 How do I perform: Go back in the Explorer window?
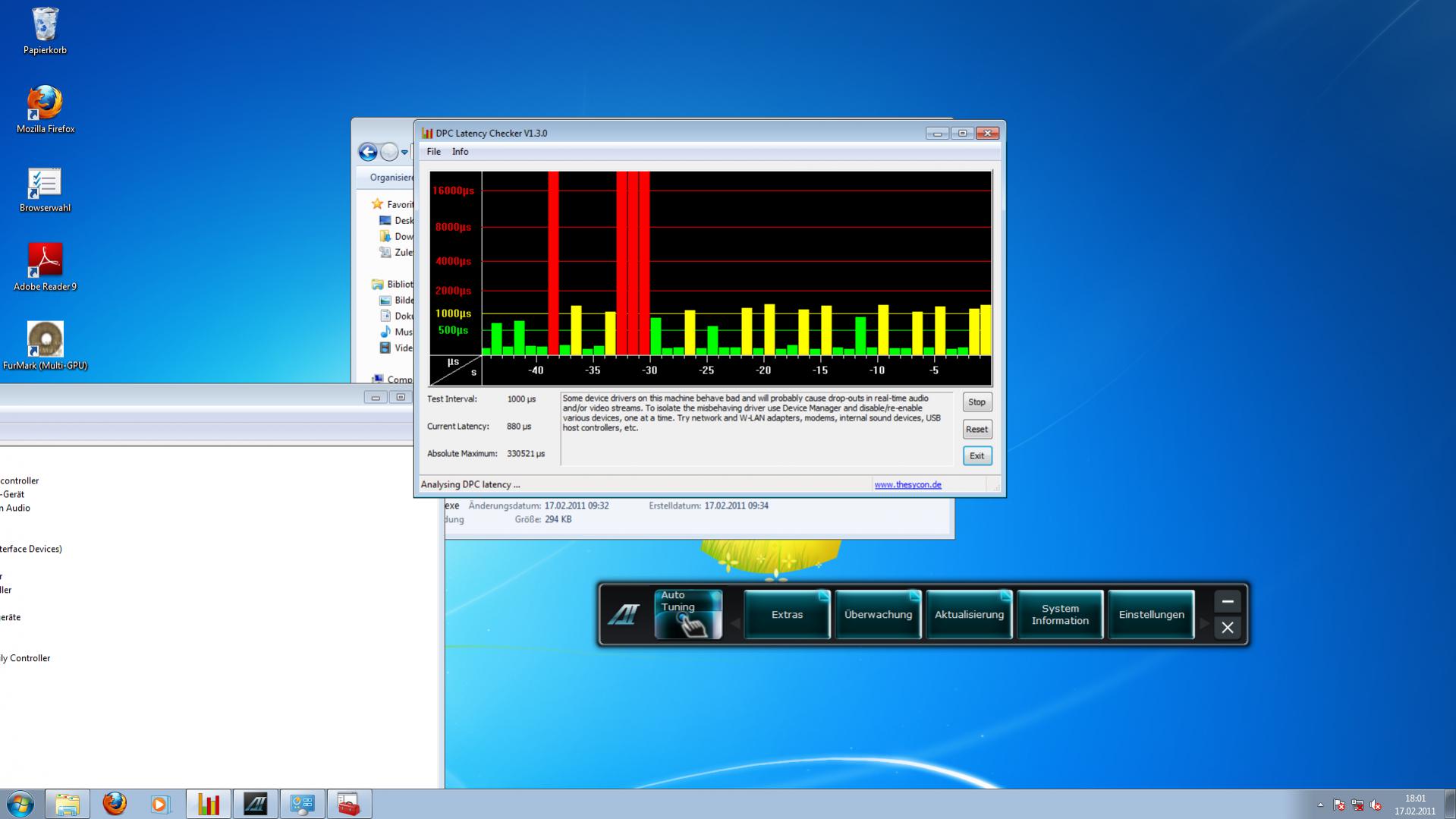[368, 152]
